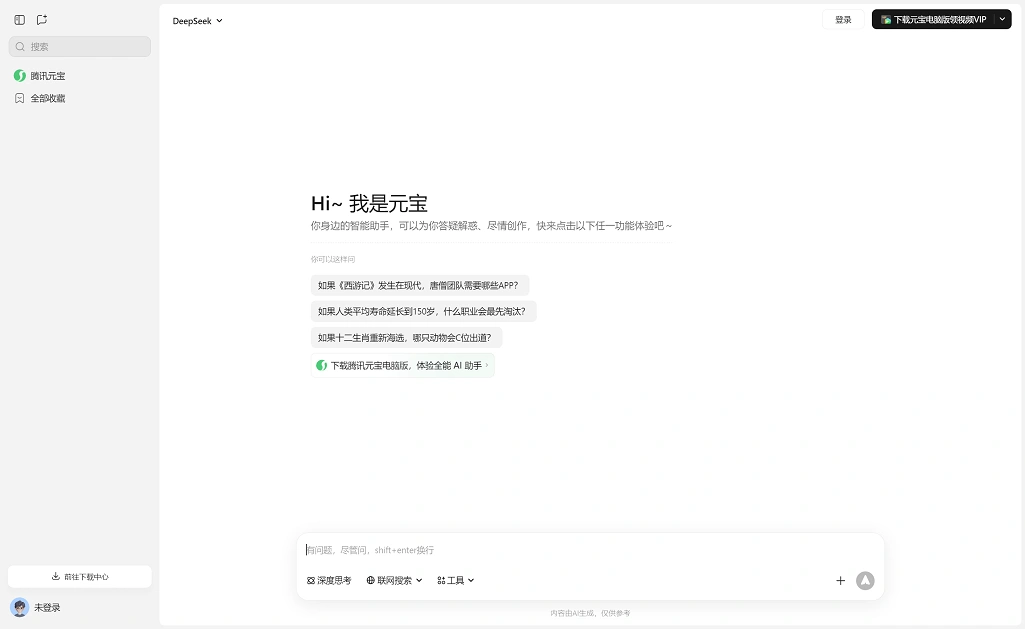1025x629 pixels.
Task: Click the download icon in 前往下载中心
Action: tap(56, 577)
